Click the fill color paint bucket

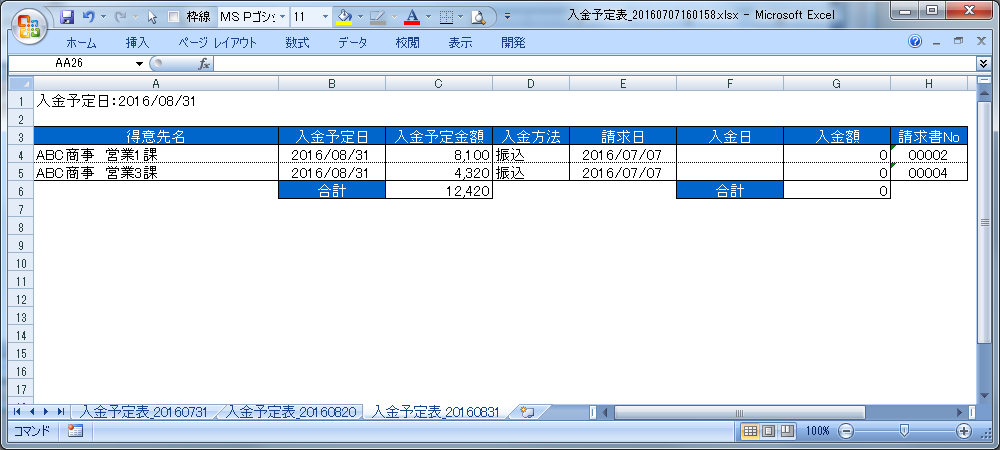(344, 17)
